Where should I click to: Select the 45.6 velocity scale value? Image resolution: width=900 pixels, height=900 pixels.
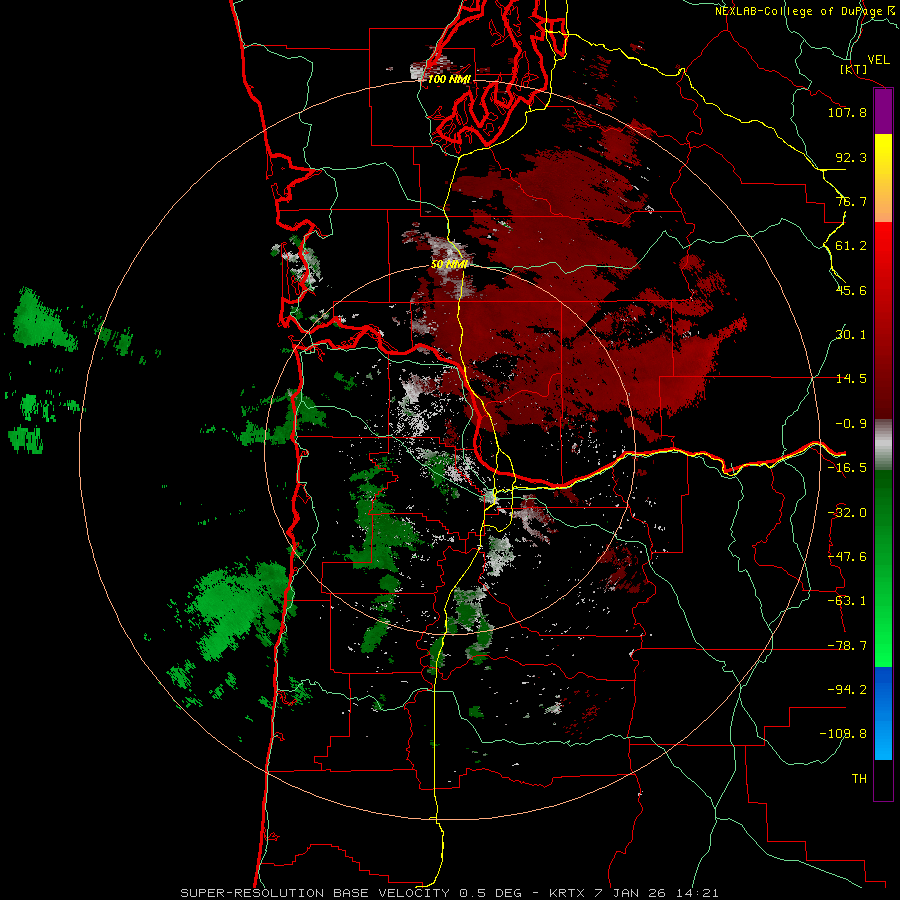point(851,290)
